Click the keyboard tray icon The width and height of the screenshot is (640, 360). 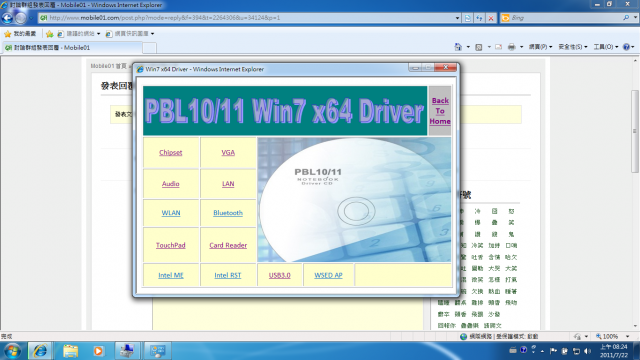tap(513, 350)
